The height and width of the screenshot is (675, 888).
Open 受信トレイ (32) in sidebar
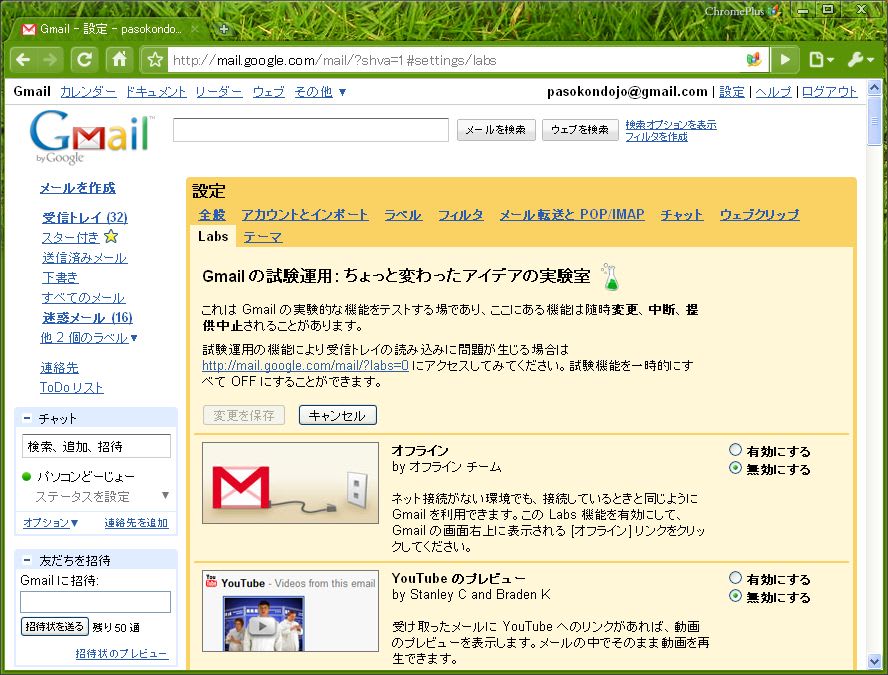pyautogui.click(x=84, y=218)
